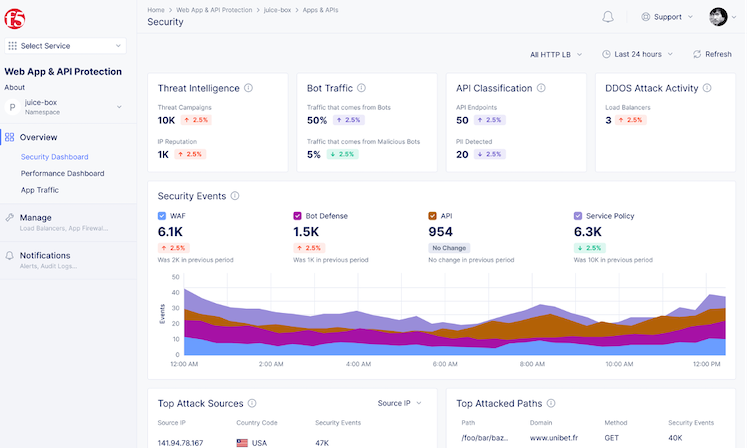The image size is (747, 448).
Task: Toggle the API series color checkbox
Action: coord(432,216)
